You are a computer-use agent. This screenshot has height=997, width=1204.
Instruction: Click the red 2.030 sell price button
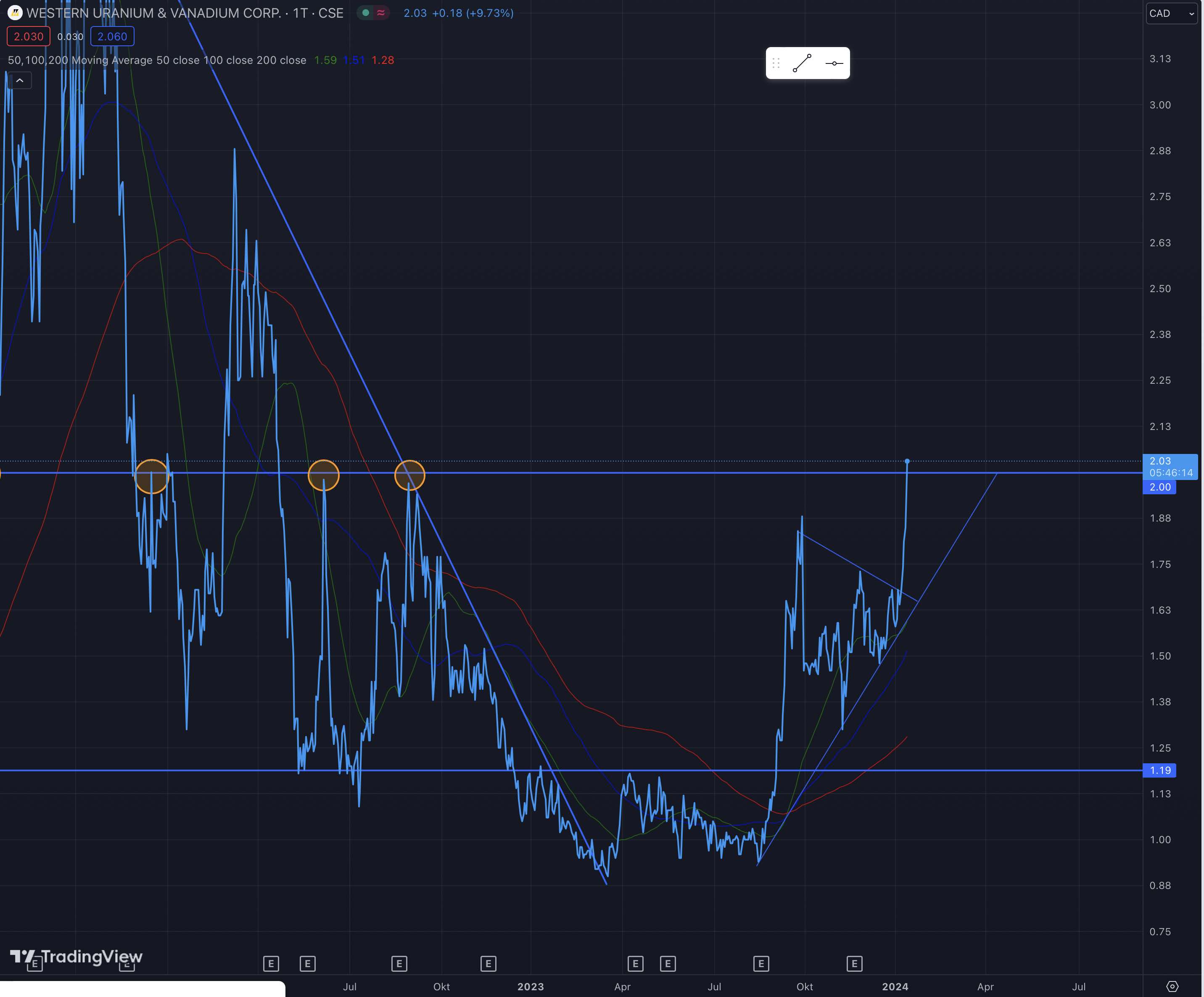coord(28,37)
